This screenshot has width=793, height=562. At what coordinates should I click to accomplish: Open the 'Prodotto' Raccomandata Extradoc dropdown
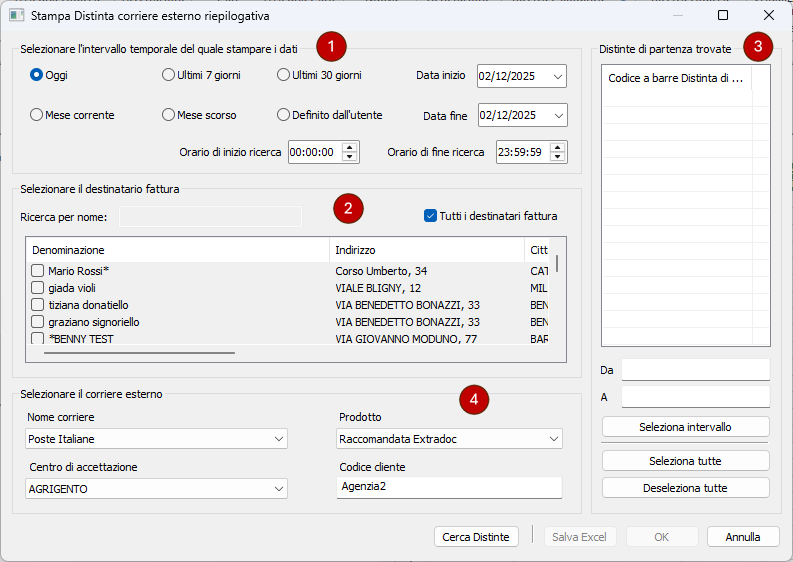coord(553,439)
